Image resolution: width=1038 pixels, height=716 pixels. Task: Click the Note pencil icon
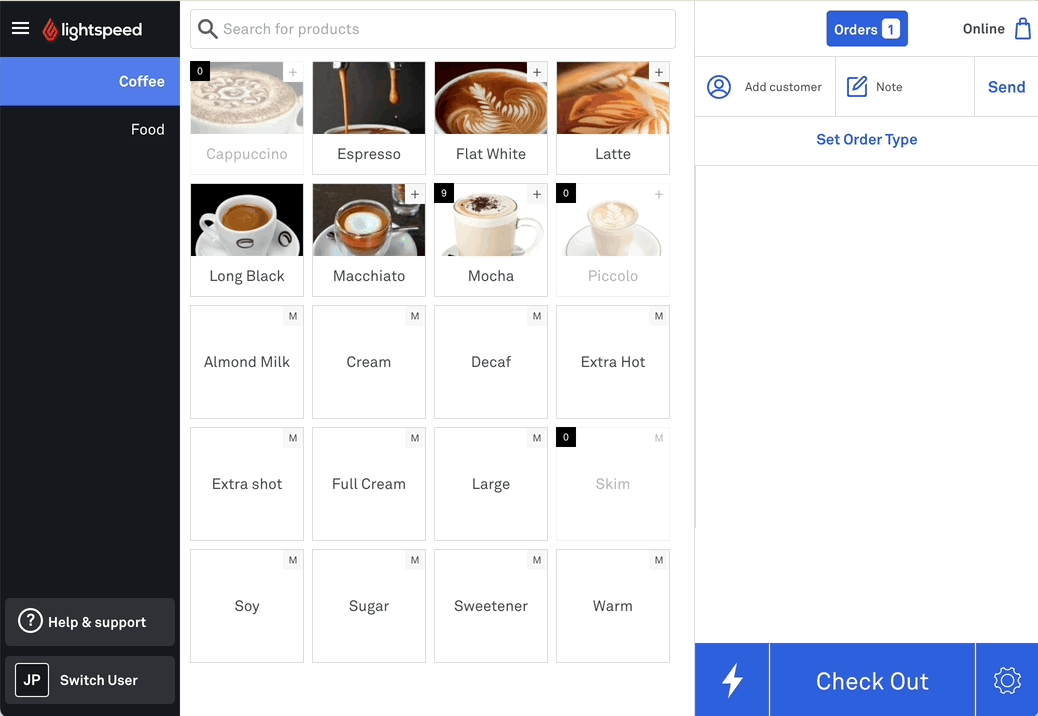(857, 87)
